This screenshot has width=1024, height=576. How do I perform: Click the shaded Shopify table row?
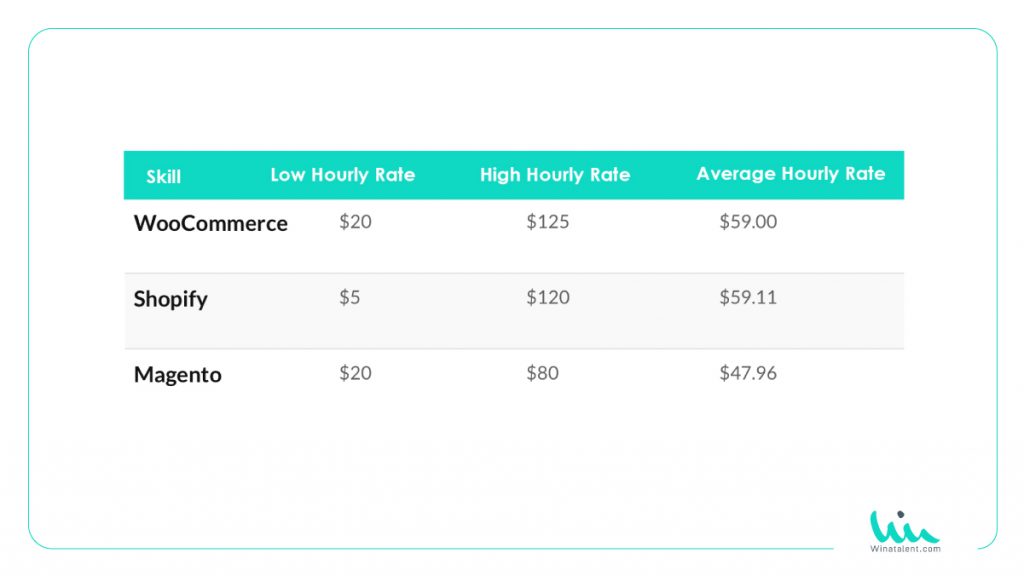pyautogui.click(x=514, y=311)
